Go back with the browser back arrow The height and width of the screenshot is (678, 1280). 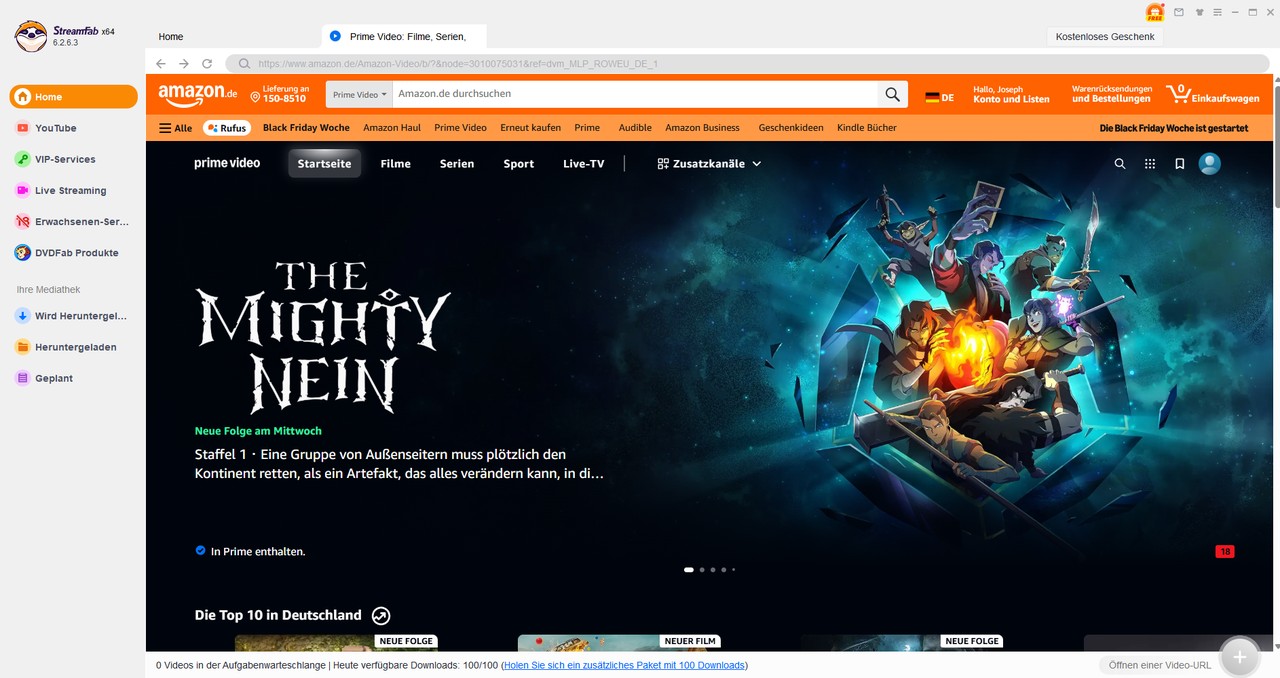(161, 63)
